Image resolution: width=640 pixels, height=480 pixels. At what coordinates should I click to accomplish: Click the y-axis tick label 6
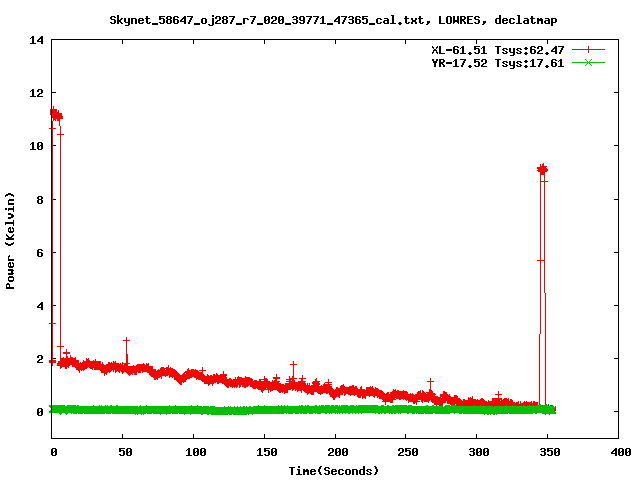[x=40, y=253]
